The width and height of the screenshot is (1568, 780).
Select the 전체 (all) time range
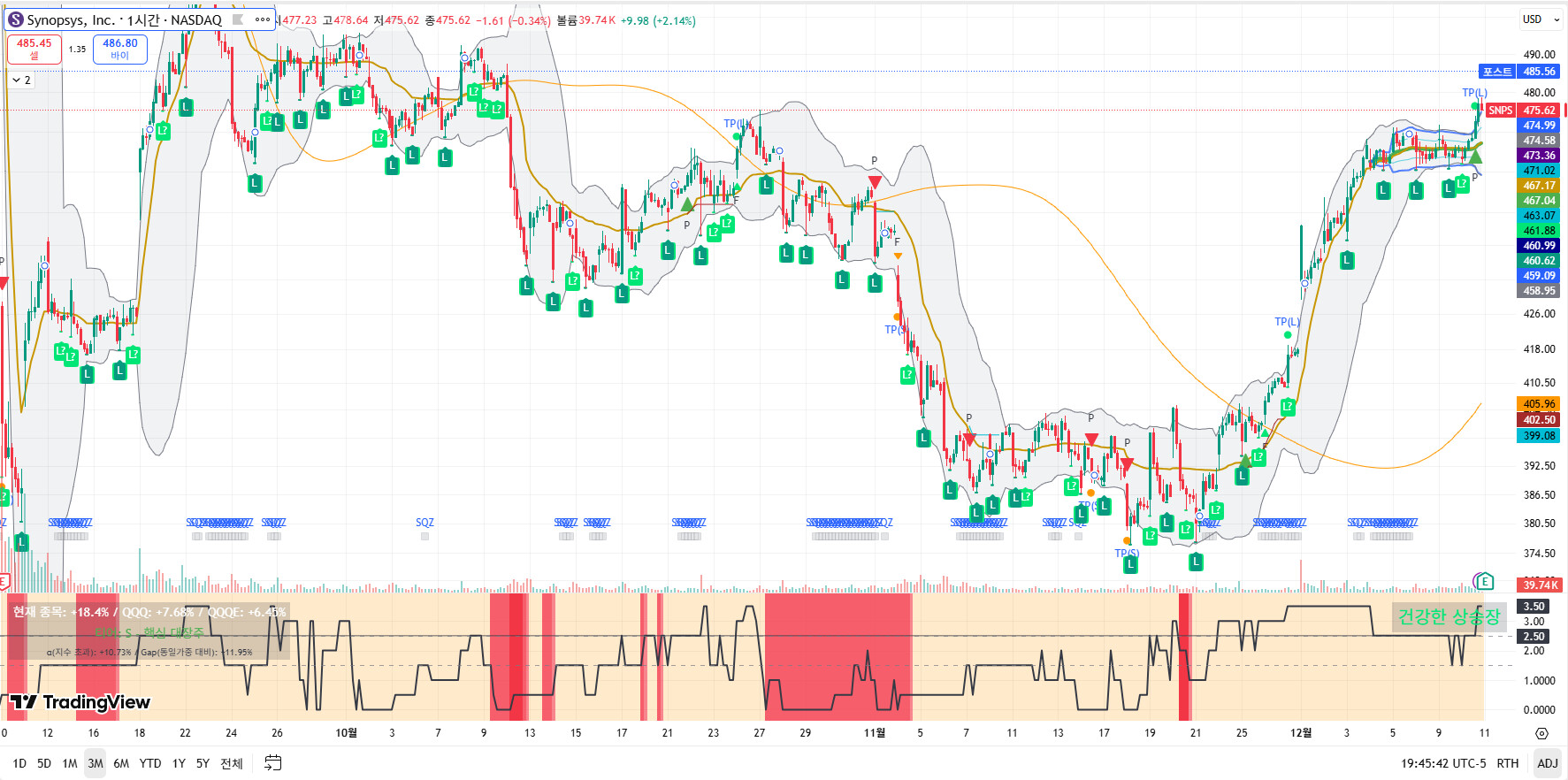click(232, 763)
